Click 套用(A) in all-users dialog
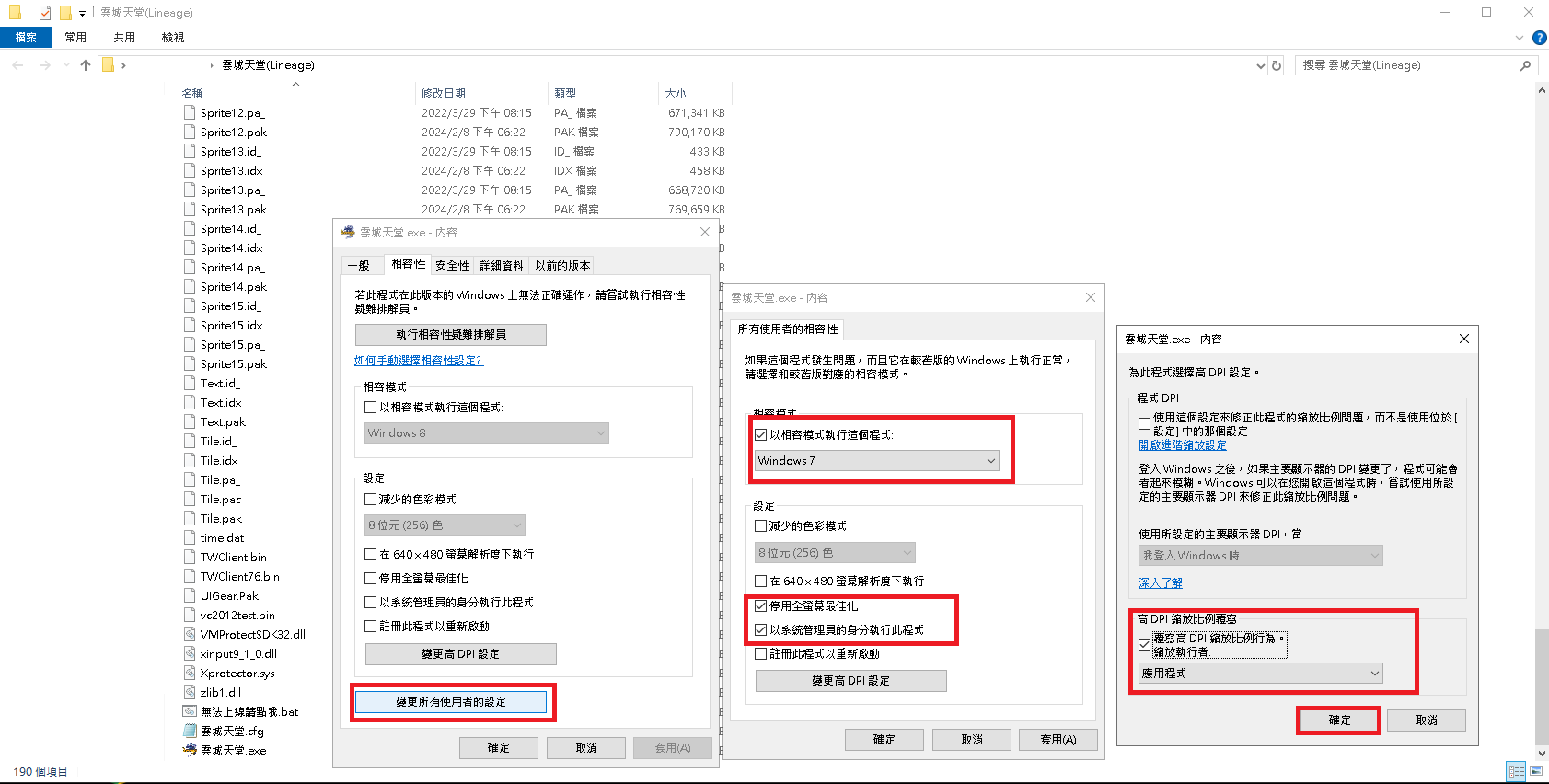 coord(1058,739)
